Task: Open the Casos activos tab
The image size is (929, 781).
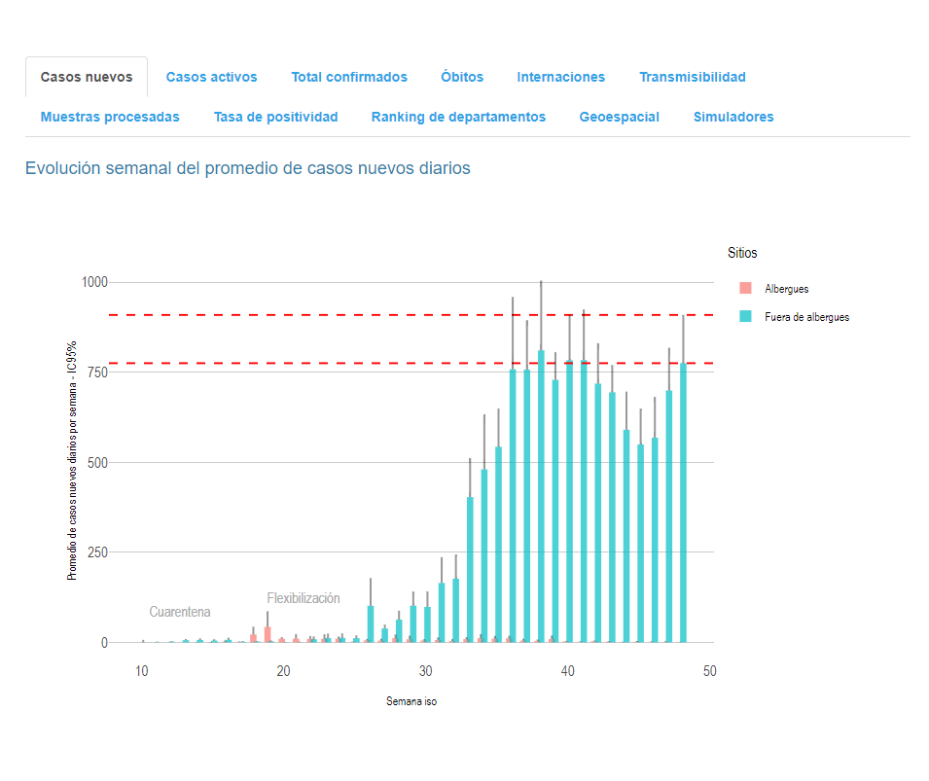Action: pyautogui.click(x=211, y=77)
